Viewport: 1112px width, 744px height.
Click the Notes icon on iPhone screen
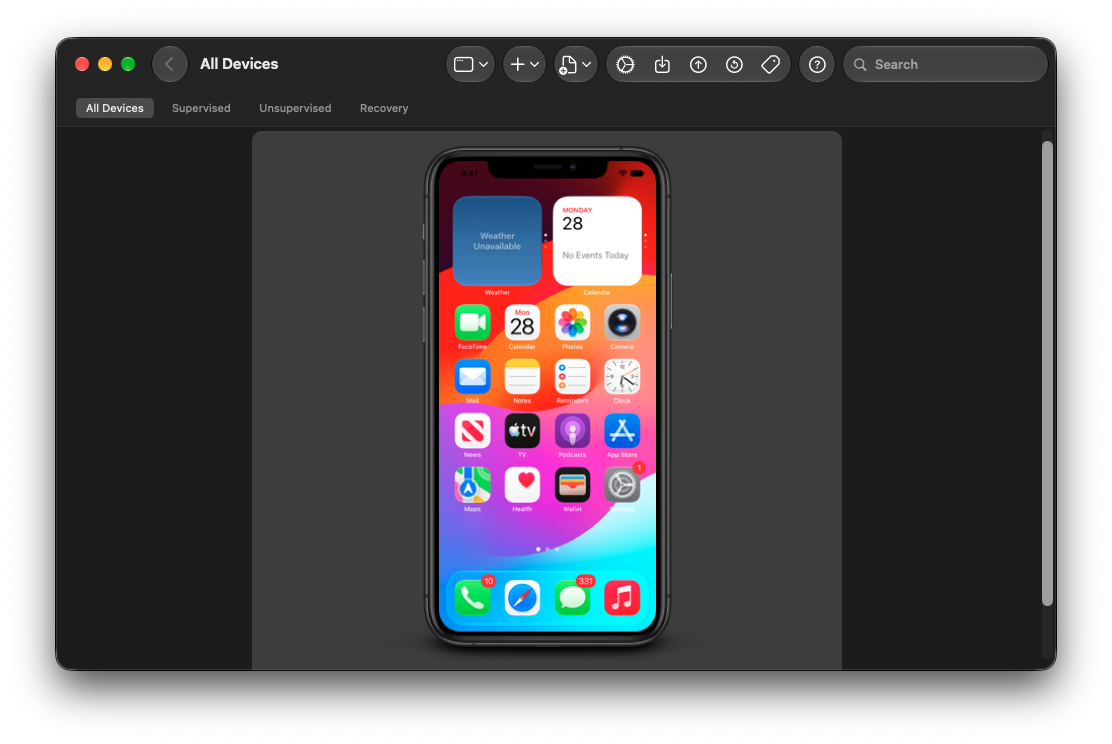point(522,377)
